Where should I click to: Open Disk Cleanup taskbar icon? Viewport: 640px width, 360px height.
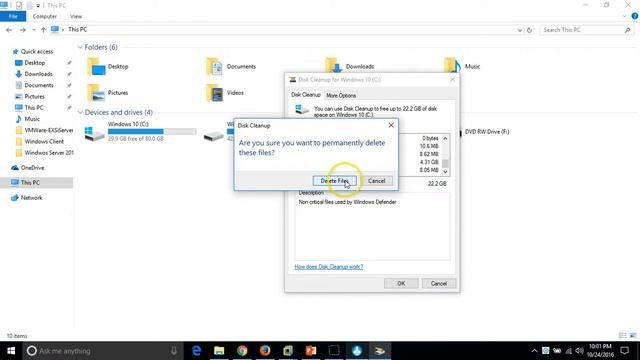(x=380, y=351)
